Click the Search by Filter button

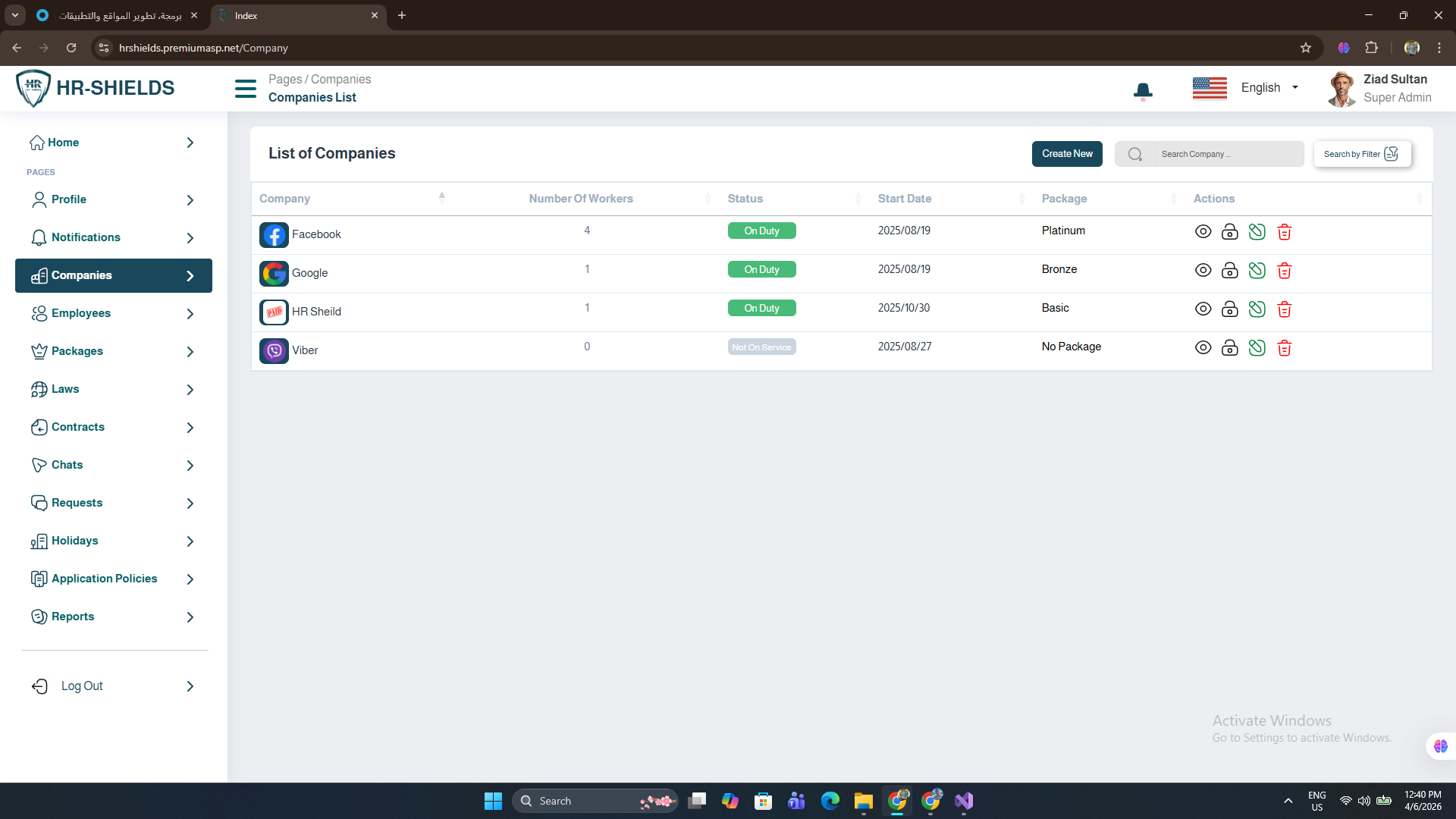(x=1362, y=154)
